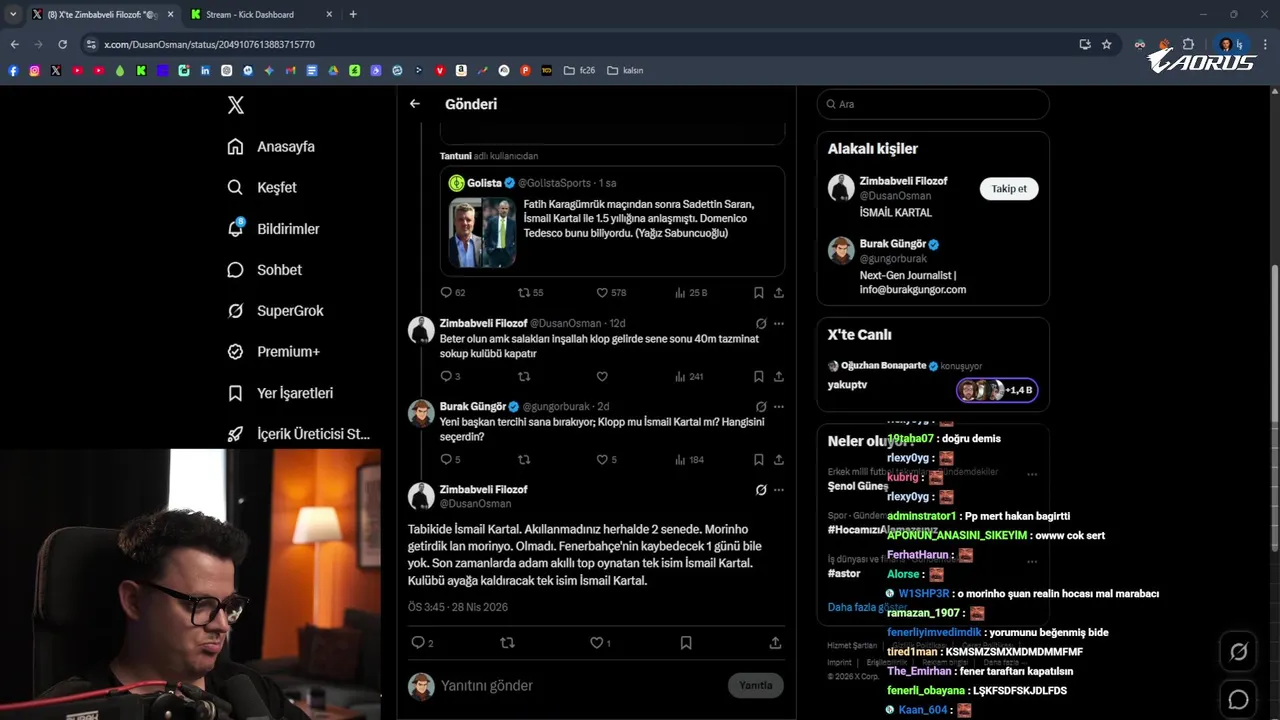Open the browser extensions menu

tap(1188, 44)
